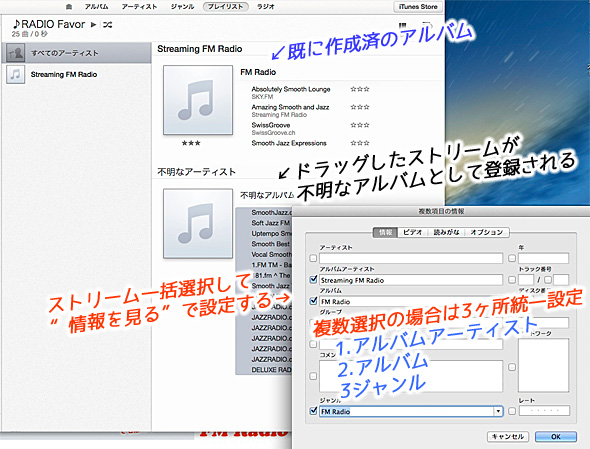This screenshot has width=590, height=449.
Task: Enable the アーティスト field checkbox
Action: [x=313, y=258]
